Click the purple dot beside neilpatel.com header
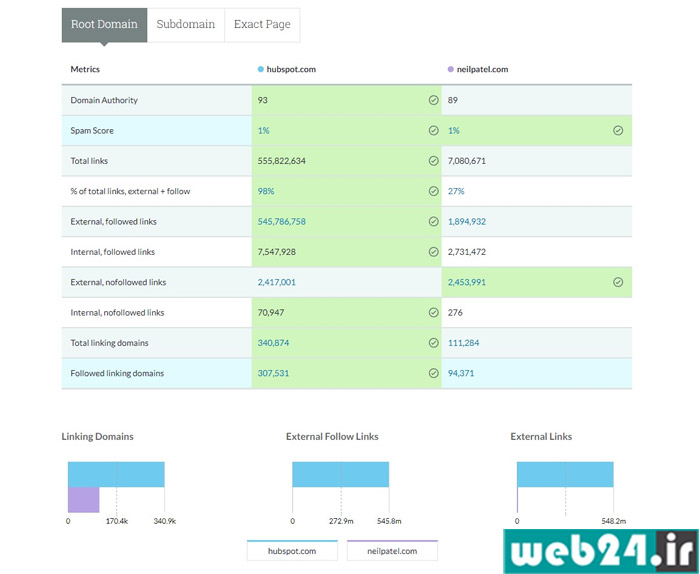The image size is (700, 574). [x=450, y=69]
